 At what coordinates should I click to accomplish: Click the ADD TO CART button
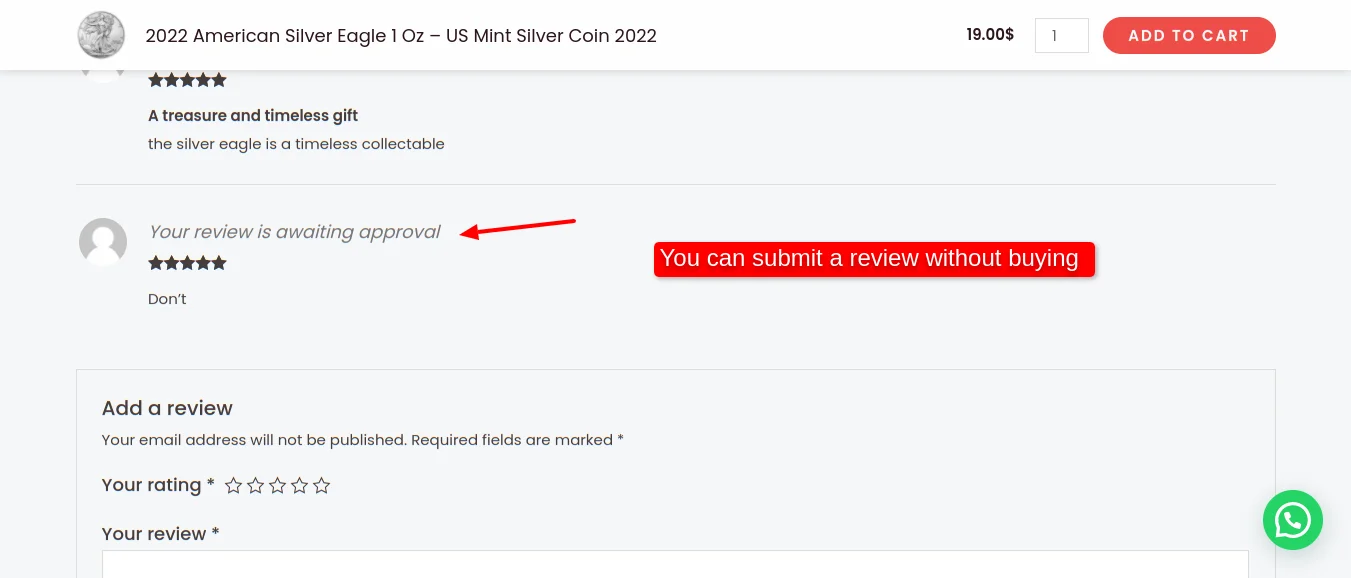coord(1189,35)
